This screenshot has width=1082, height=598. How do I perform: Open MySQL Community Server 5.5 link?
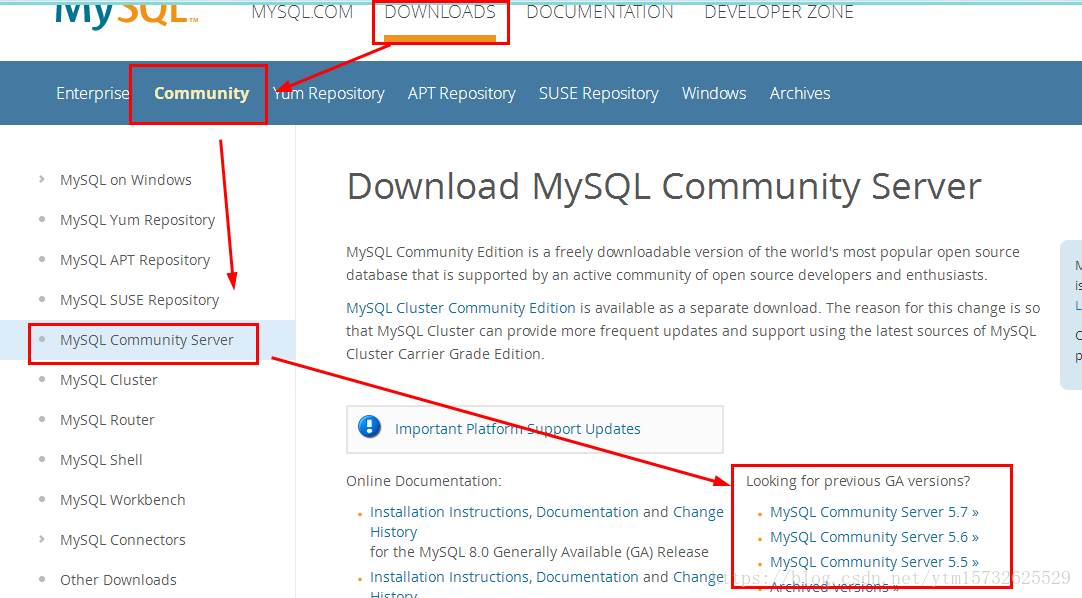pyautogui.click(x=874, y=562)
